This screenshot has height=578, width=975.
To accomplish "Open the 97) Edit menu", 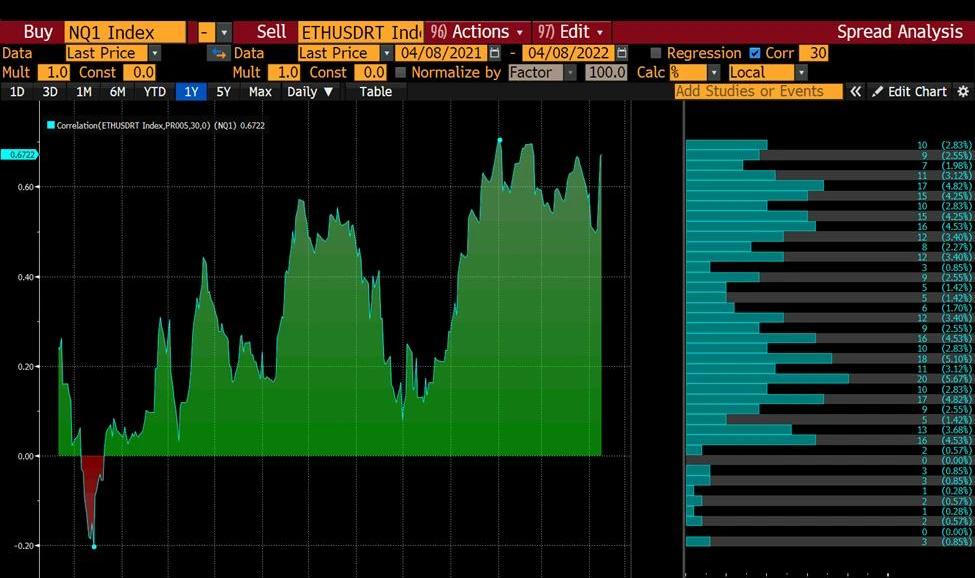I will click(571, 32).
